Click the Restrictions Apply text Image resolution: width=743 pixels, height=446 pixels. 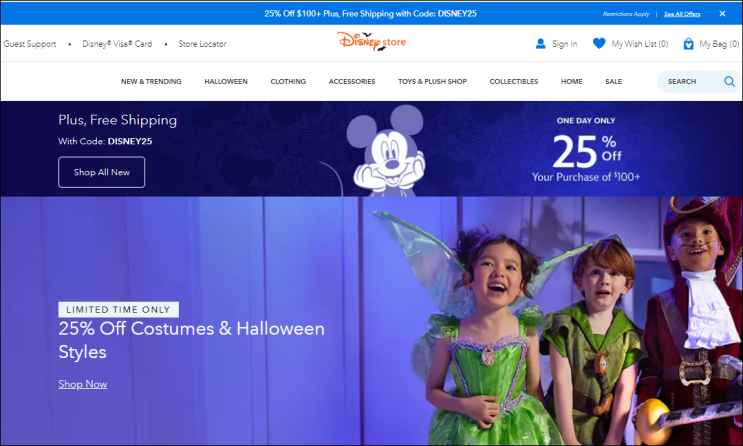[626, 14]
